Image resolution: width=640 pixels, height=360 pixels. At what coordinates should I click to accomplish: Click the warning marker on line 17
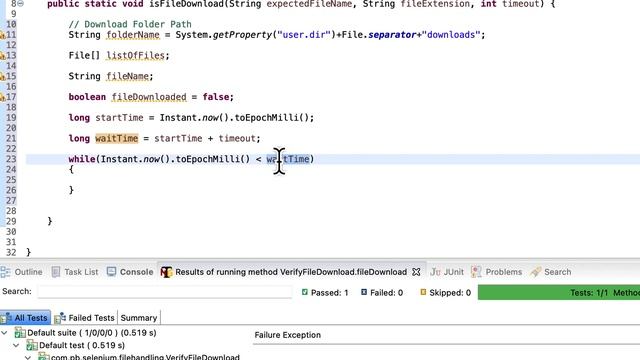(x=2, y=97)
